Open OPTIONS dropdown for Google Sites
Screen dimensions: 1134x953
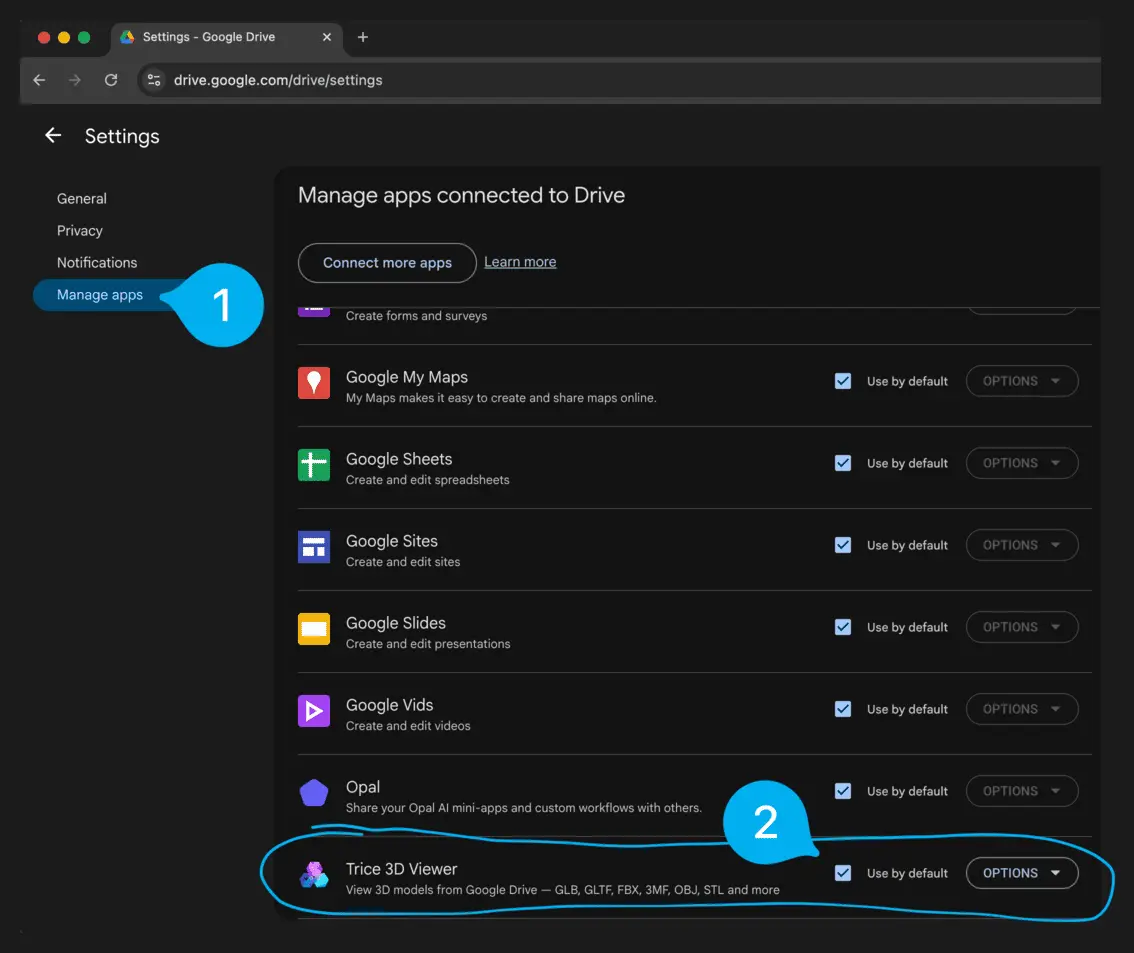(1022, 545)
